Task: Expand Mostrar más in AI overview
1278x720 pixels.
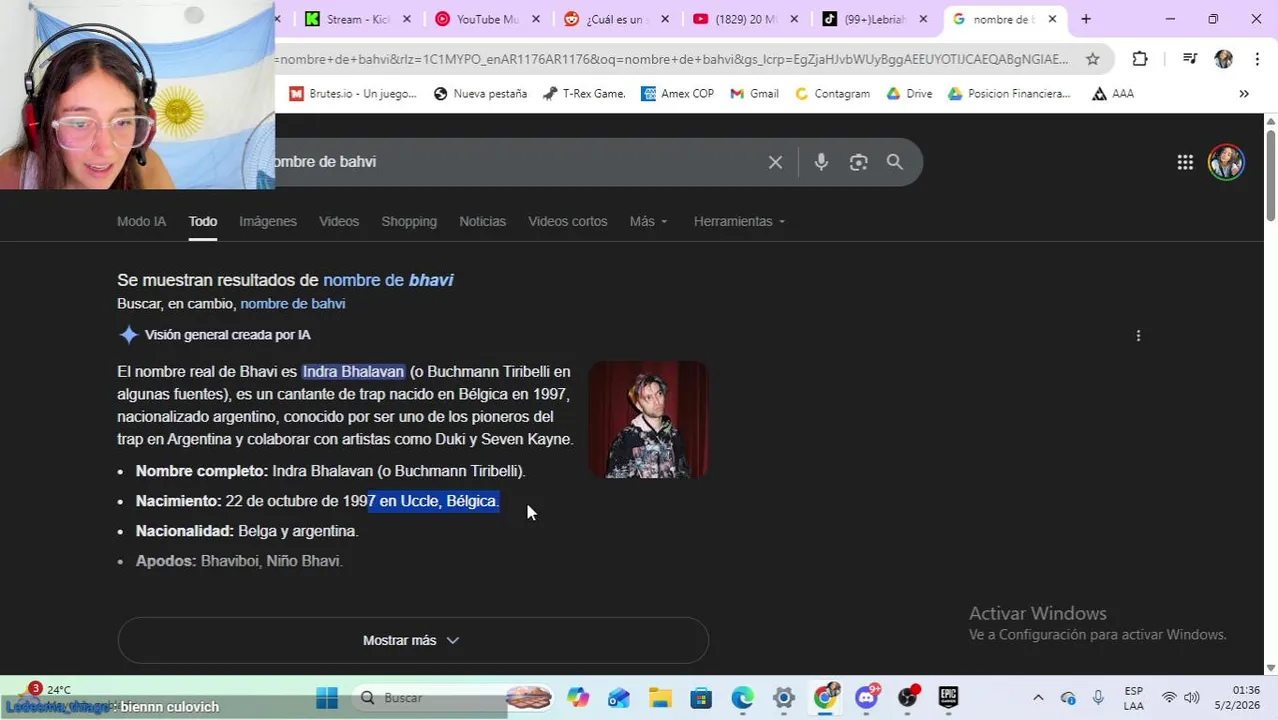Action: (413, 640)
